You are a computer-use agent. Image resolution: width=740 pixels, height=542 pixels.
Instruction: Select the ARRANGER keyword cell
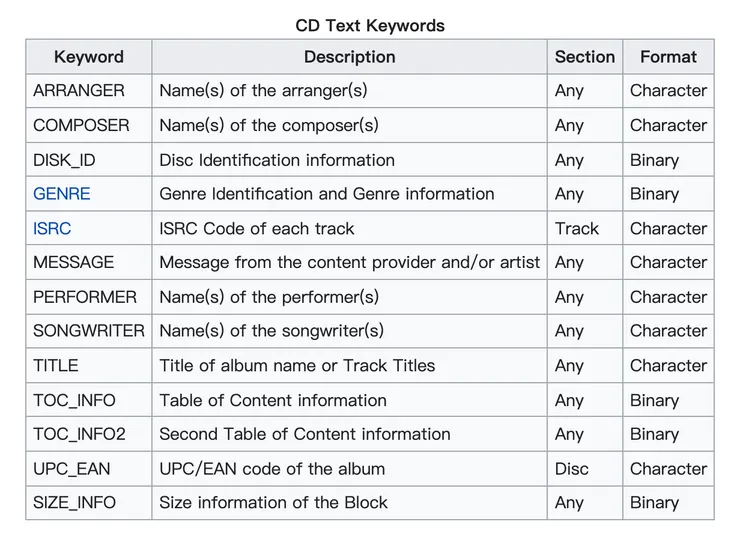[79, 91]
